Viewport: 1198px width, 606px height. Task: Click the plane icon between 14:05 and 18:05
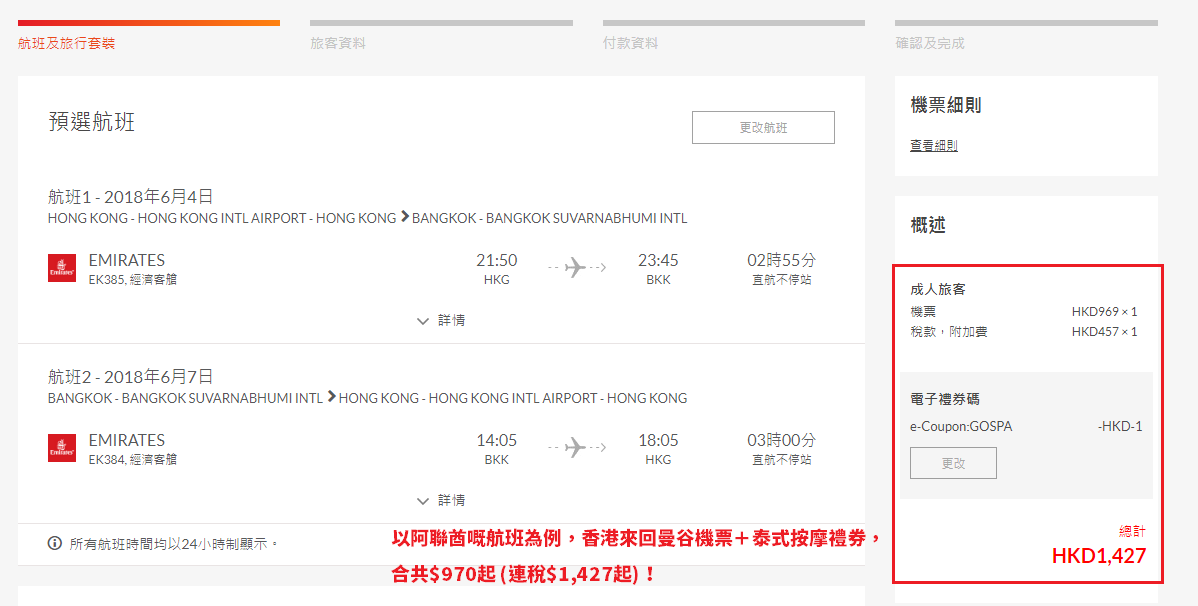coord(576,448)
